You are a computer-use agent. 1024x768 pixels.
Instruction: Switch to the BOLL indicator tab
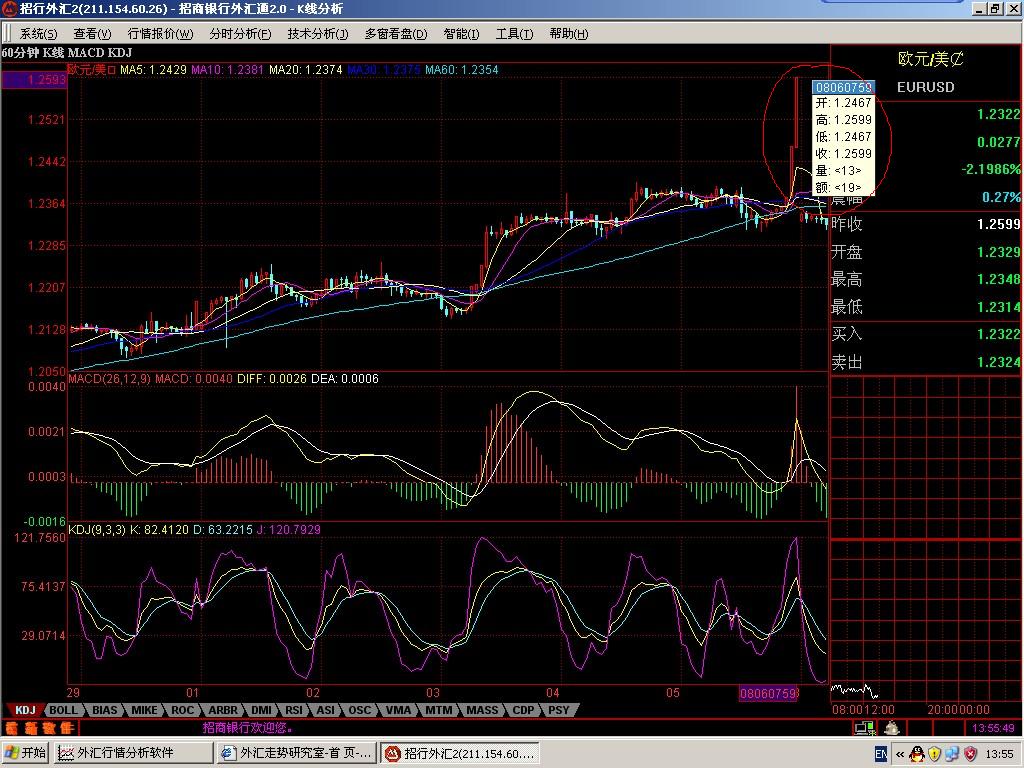pos(64,710)
